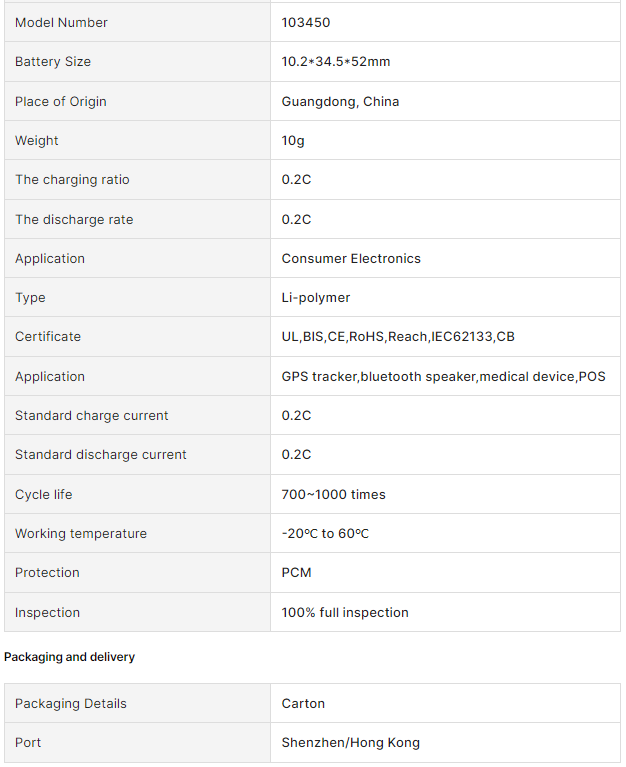
Task: Click the charging ratio label
Action: tap(72, 180)
